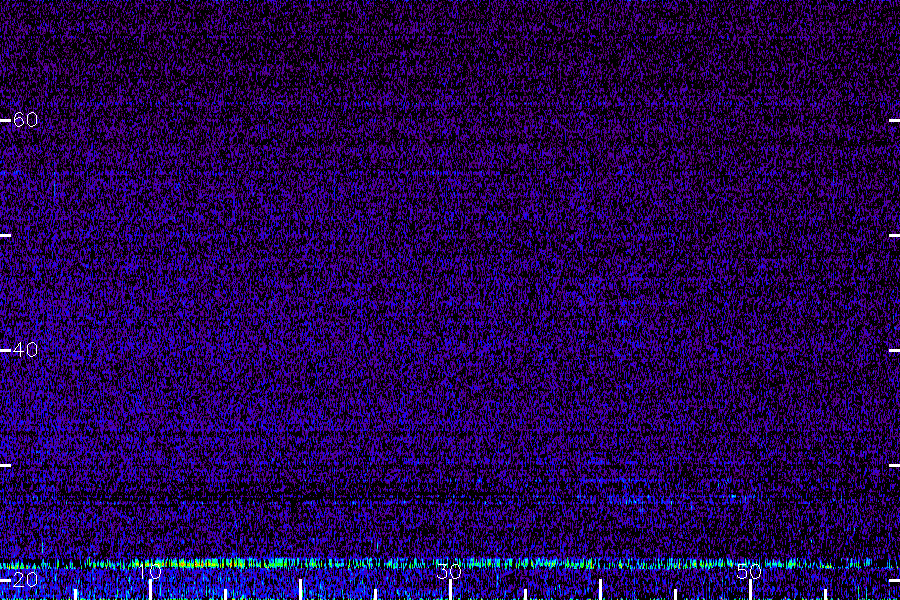Select the tall tick mark below the 50 label
Viewport: 900px width, 600px height.
pos(750,590)
